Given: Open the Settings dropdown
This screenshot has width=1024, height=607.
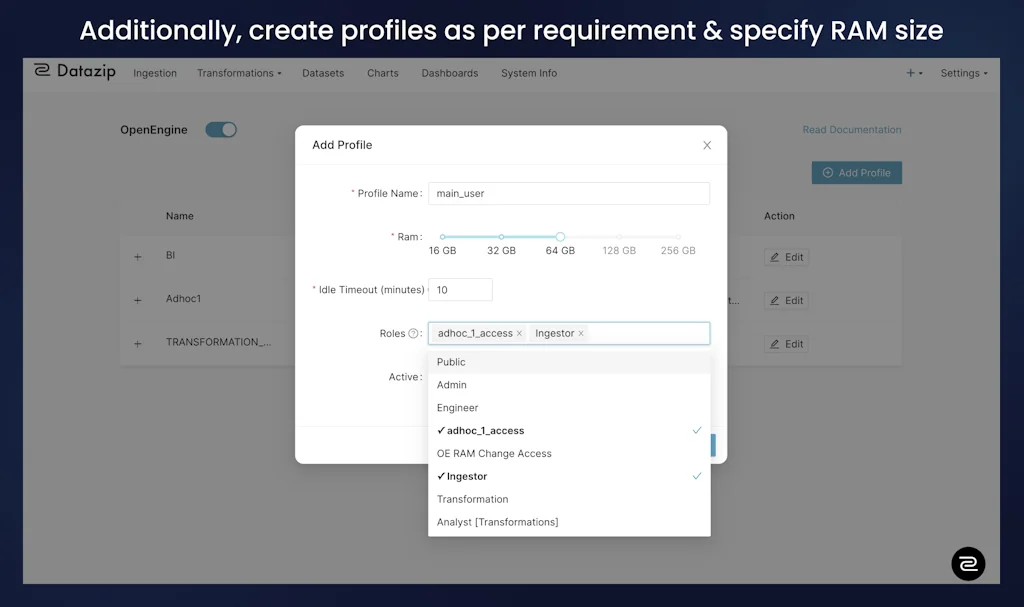Looking at the screenshot, I should (x=963, y=72).
